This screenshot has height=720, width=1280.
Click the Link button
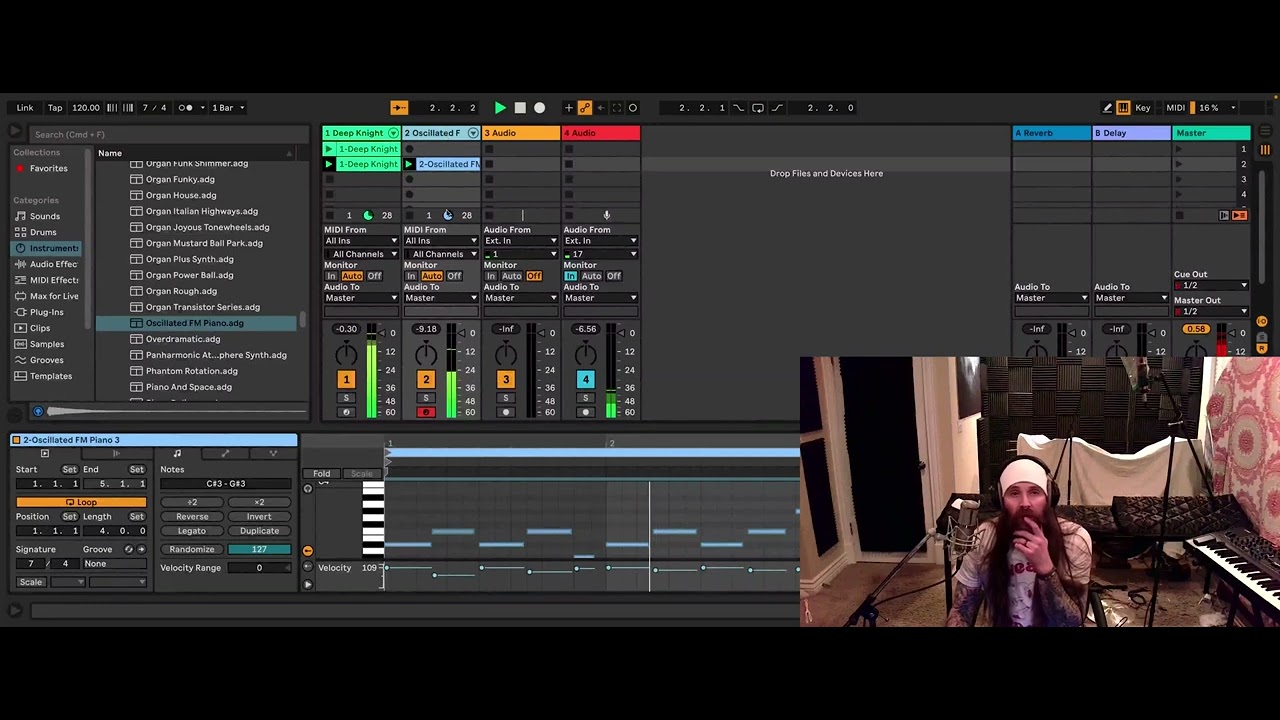tap(25, 107)
